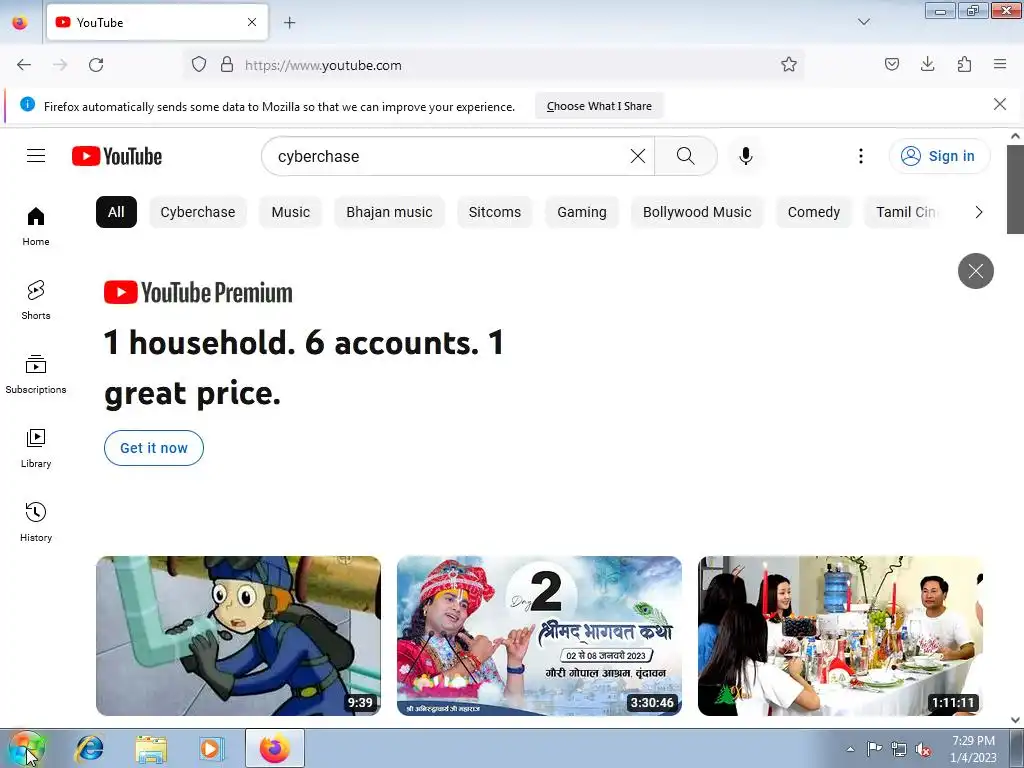The height and width of the screenshot is (768, 1024).
Task: Open a new browser tab
Action: pos(289,23)
